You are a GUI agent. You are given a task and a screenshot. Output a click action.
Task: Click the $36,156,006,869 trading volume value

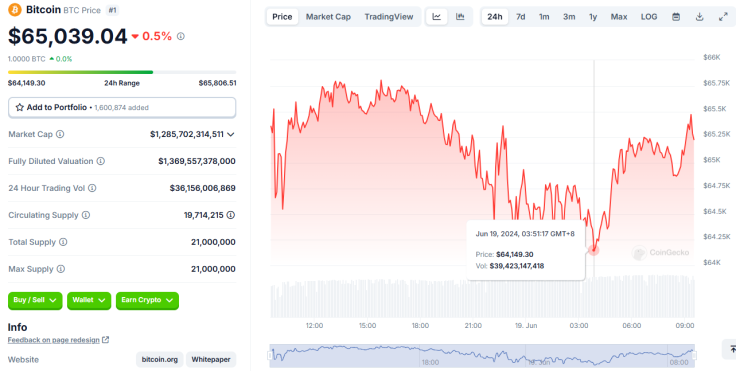203,188
